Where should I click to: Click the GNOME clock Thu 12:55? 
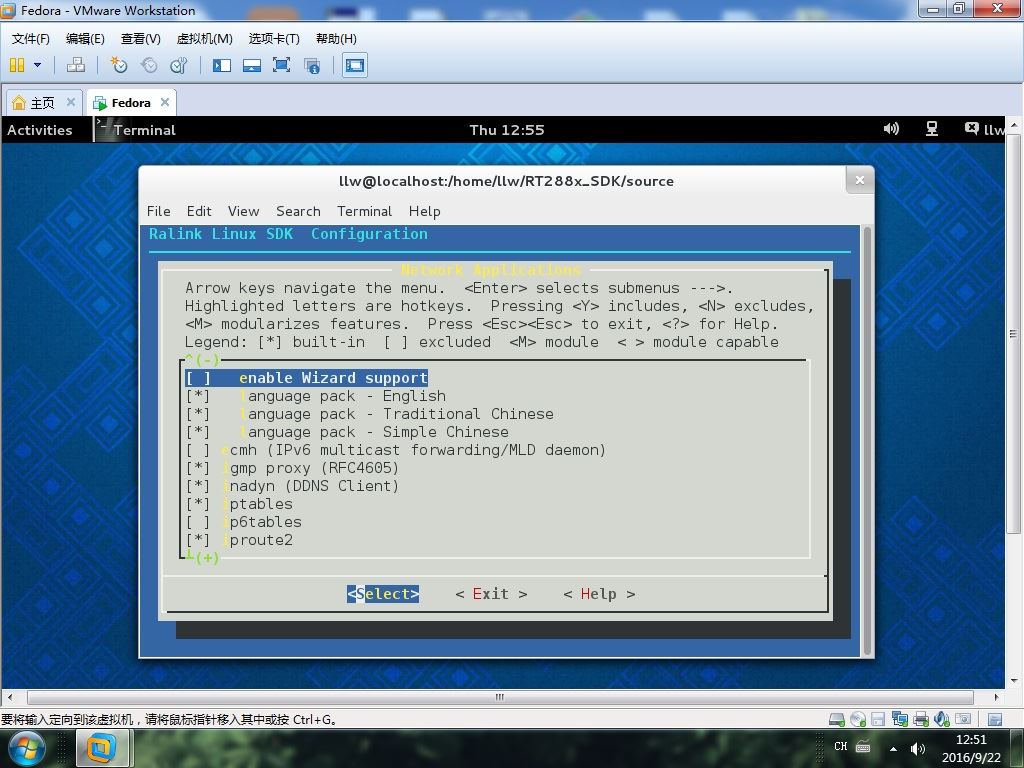tap(507, 130)
